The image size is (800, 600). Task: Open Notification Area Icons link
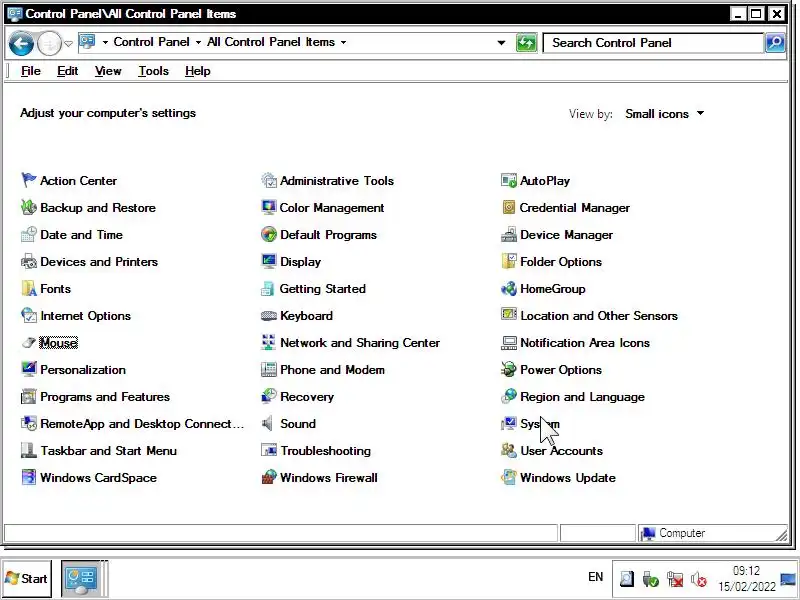(585, 343)
